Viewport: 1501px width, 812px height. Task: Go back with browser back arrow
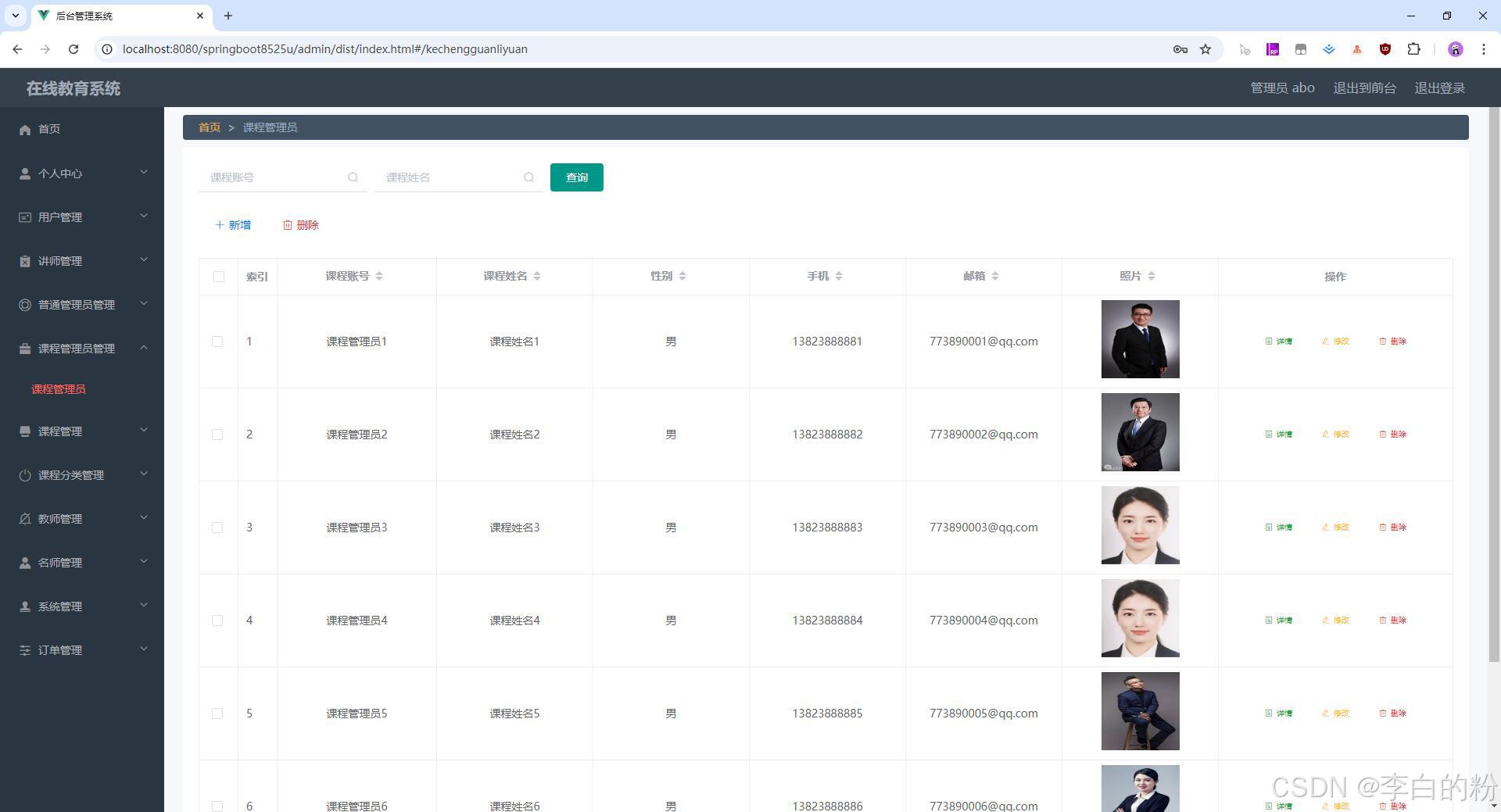17,49
